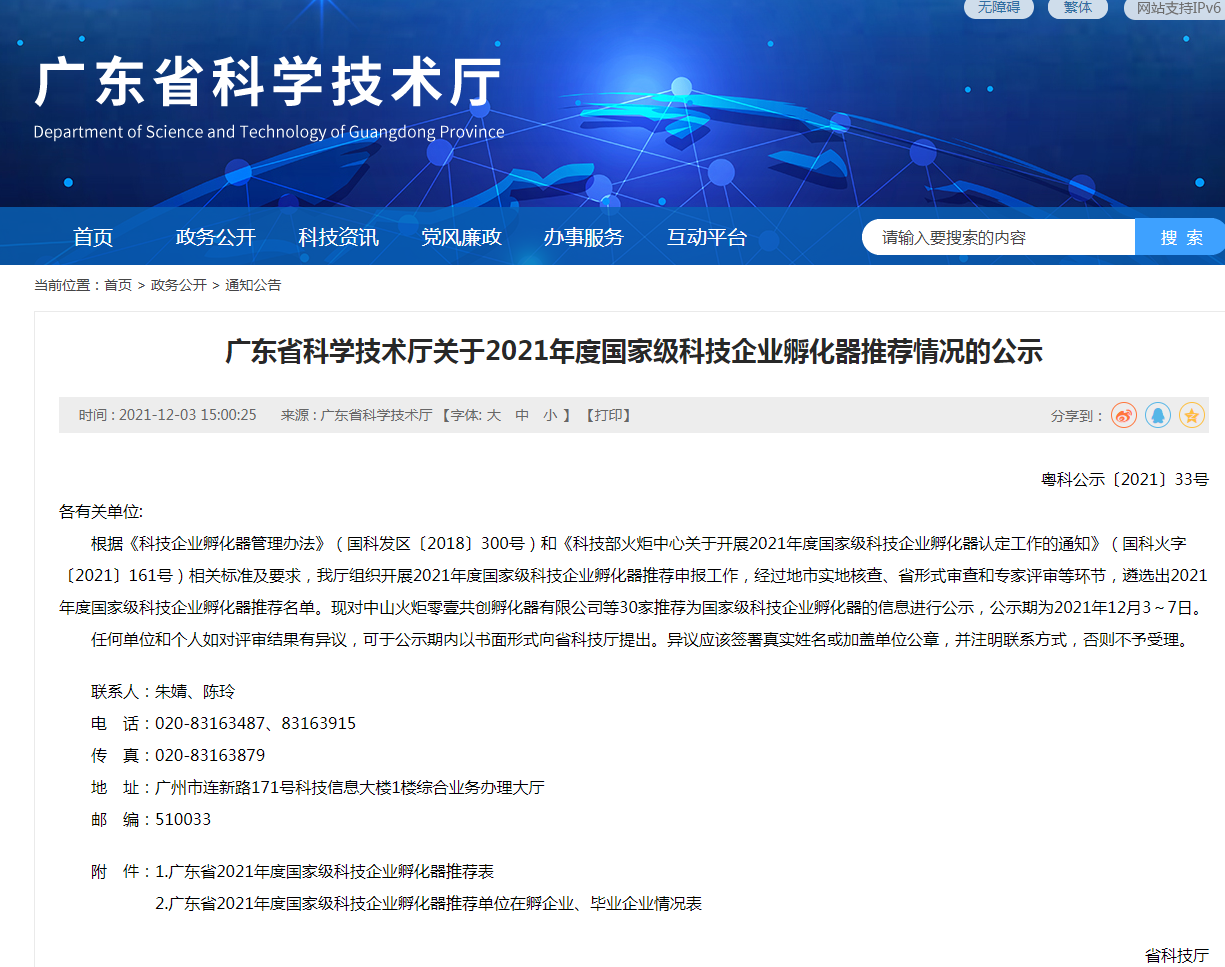Image resolution: width=1225 pixels, height=967 pixels.
Task: Open the 办事服务 menu
Action: coord(584,237)
